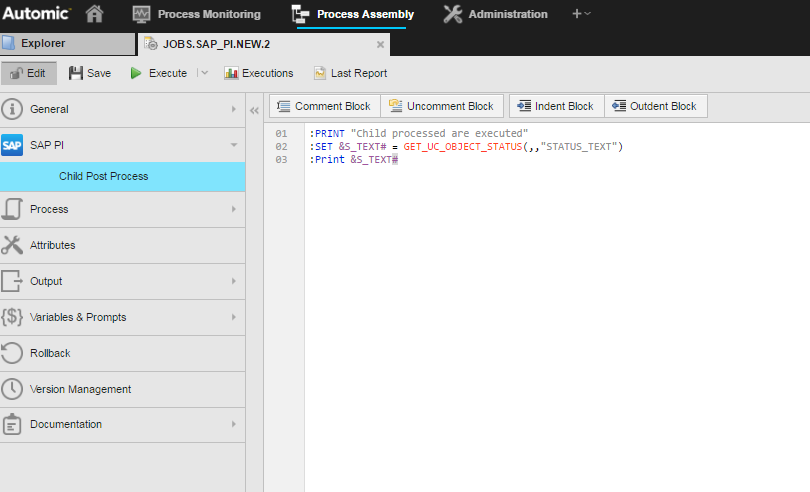This screenshot has width=810, height=492.
Task: Click the Explorer folder icon
Action: [x=8, y=43]
